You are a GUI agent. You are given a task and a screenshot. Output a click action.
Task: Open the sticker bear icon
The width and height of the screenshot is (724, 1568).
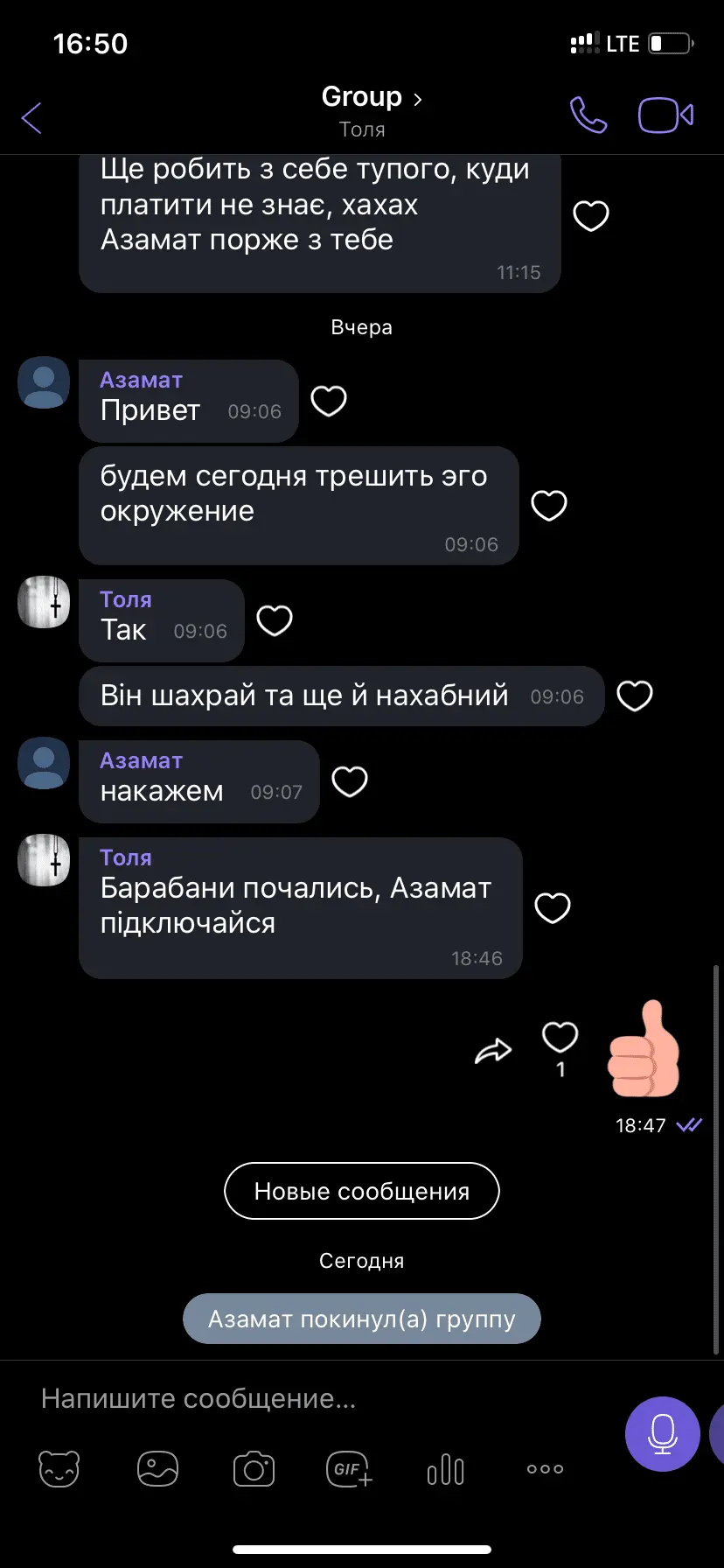coord(59,1469)
